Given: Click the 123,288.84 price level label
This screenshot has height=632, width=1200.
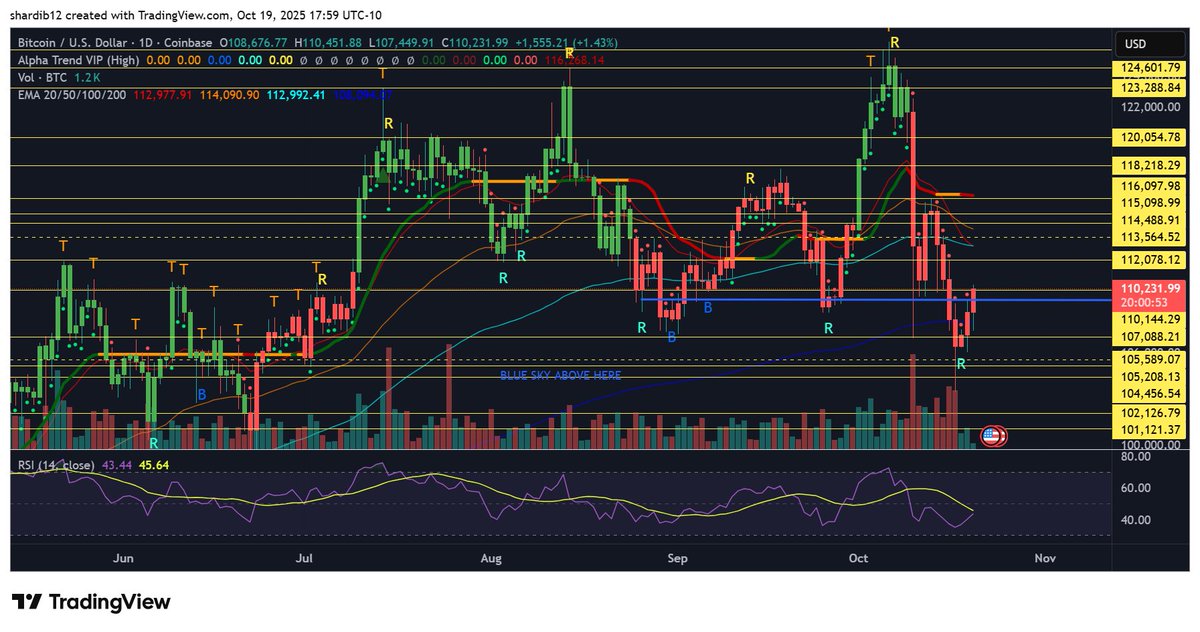Looking at the screenshot, I should tap(1151, 88).
